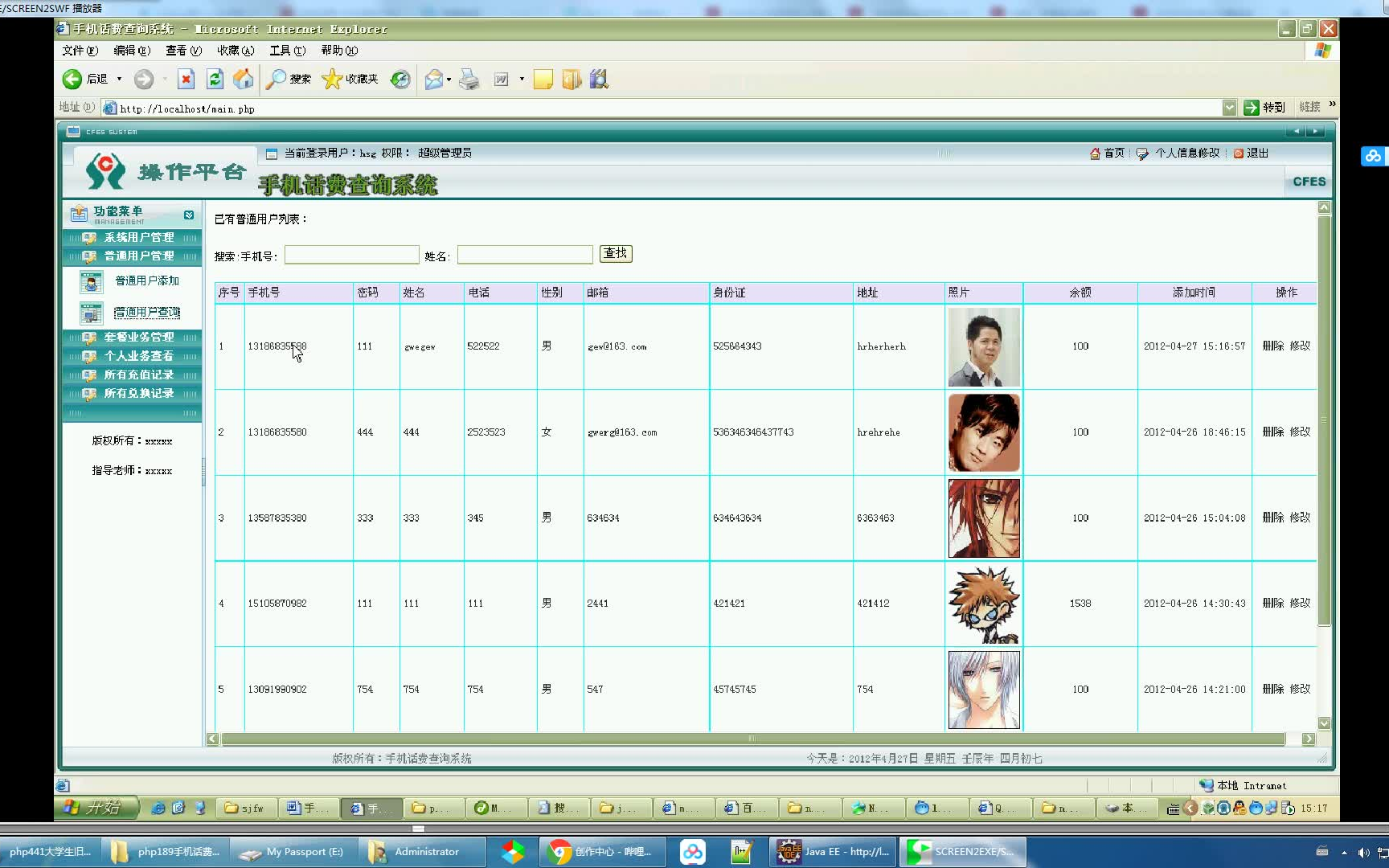Viewport: 1389px width, 868px height.
Task: Click the 退出 red exit icon
Action: coord(1239,153)
